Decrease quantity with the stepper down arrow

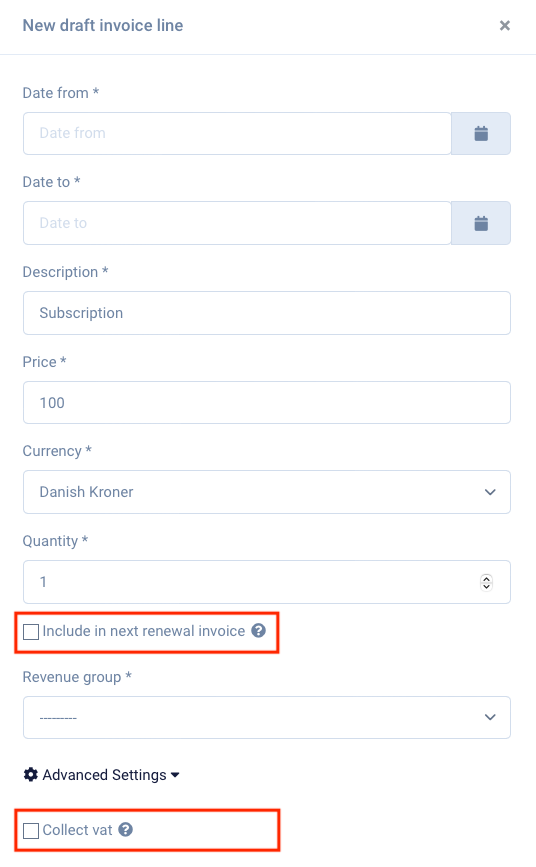coord(486,586)
